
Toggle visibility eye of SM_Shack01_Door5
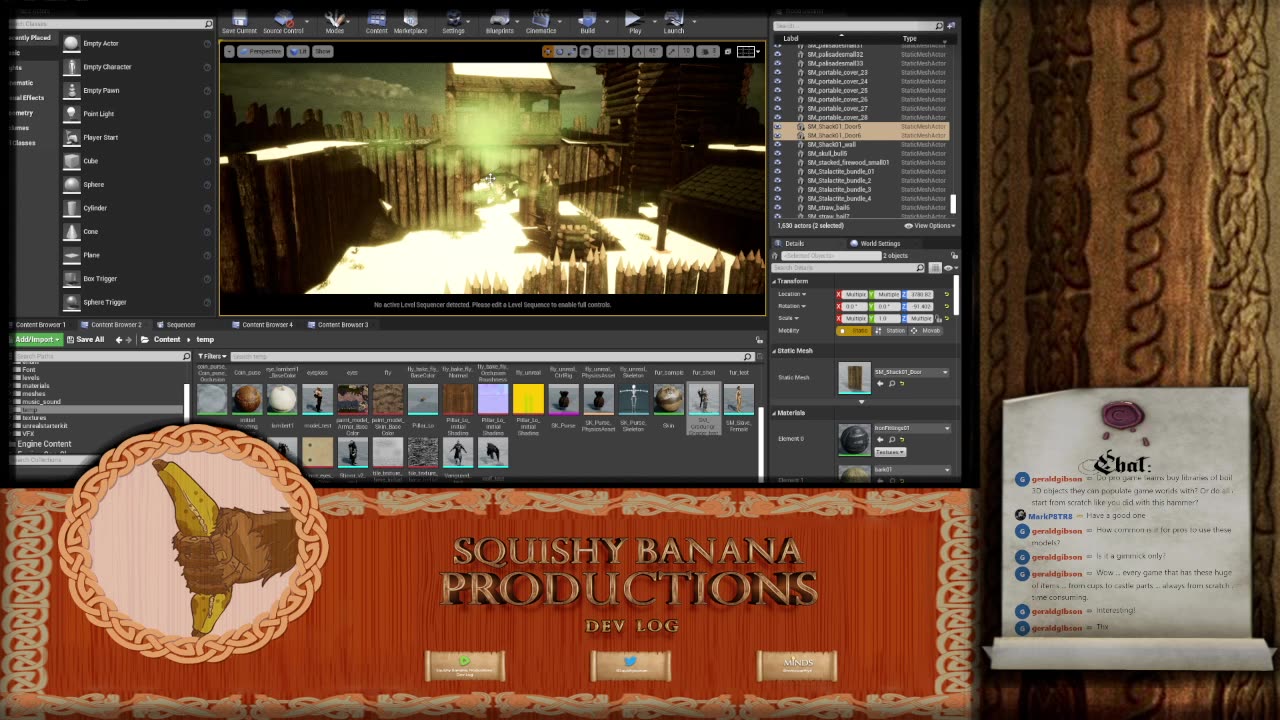pos(778,127)
